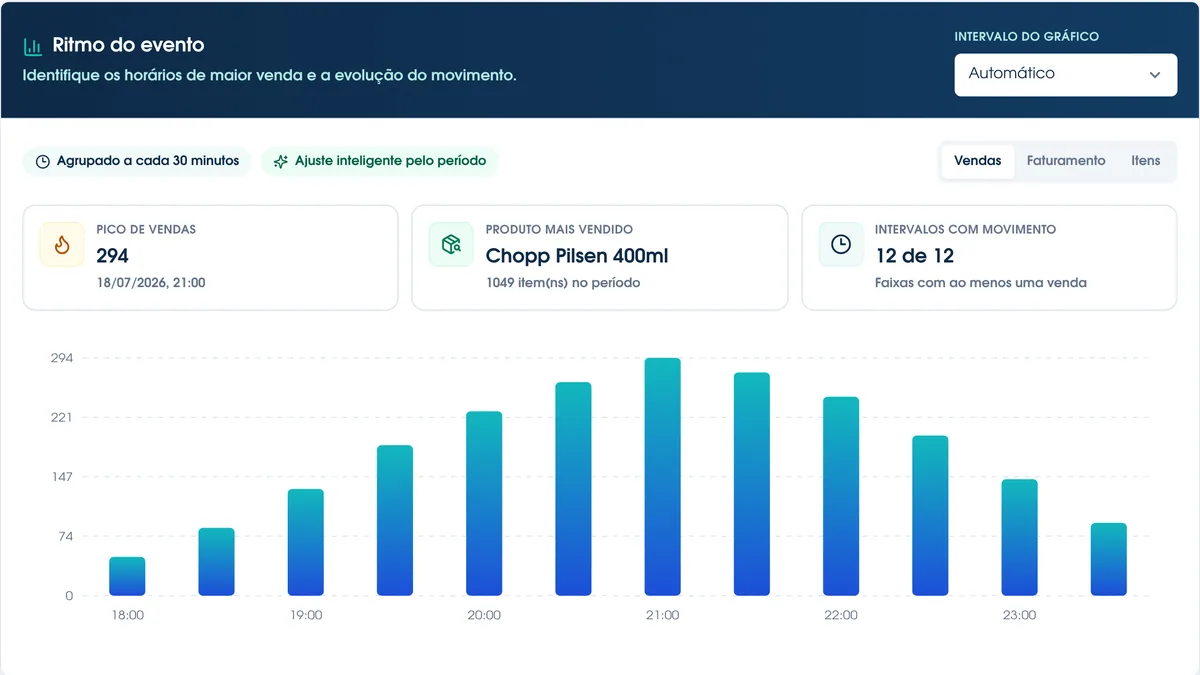Viewport: 1200px width, 675px height.
Task: Click the flame icon on Pico de Vendas card
Action: pos(62,245)
